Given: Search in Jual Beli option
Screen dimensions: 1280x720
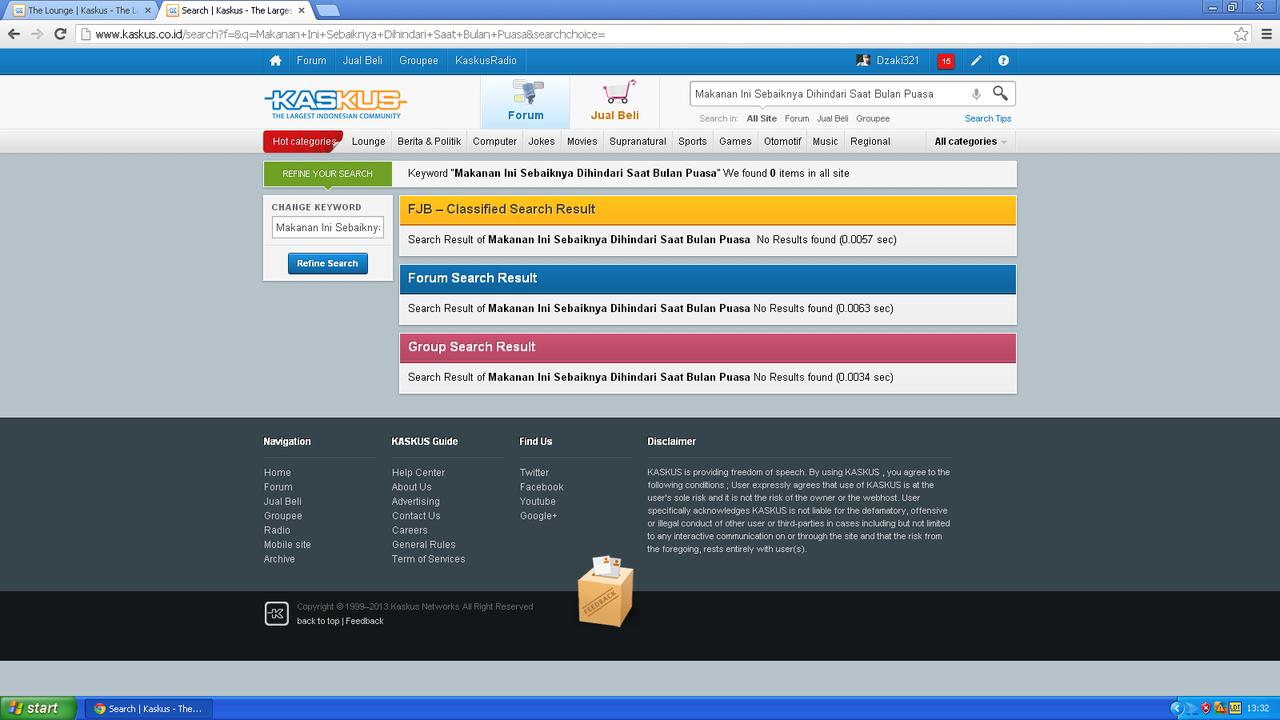Looking at the screenshot, I should [833, 118].
